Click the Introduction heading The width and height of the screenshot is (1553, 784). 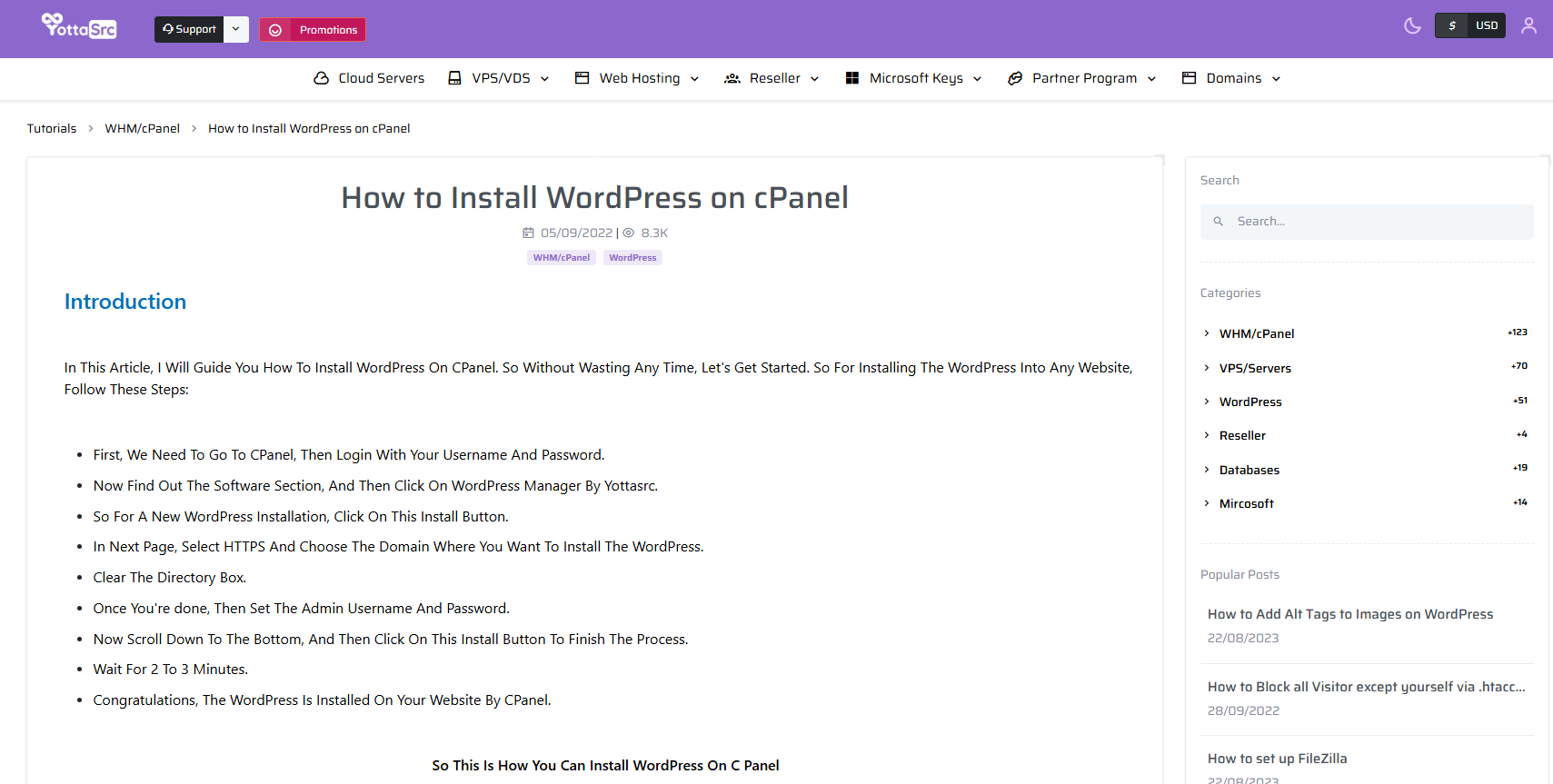125,302
